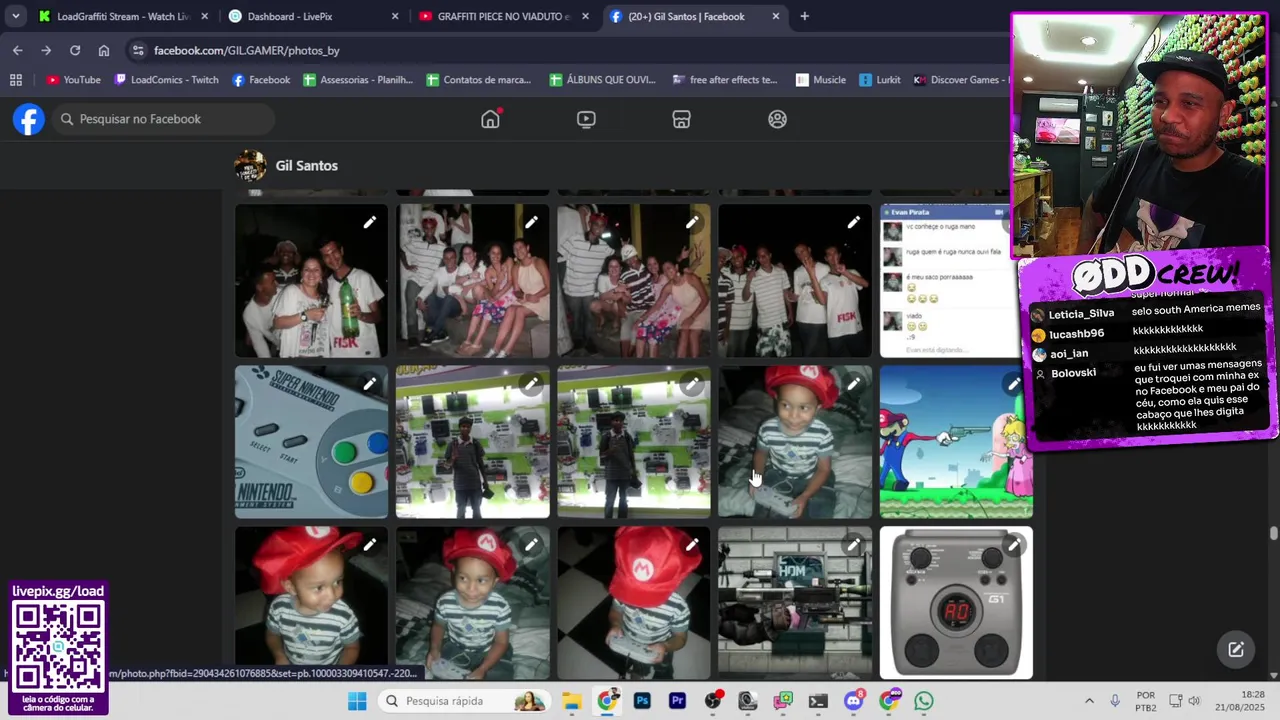This screenshot has width=1280, height=720.
Task: Click the Pesquisa rápida taskbar search box
Action: (464, 701)
